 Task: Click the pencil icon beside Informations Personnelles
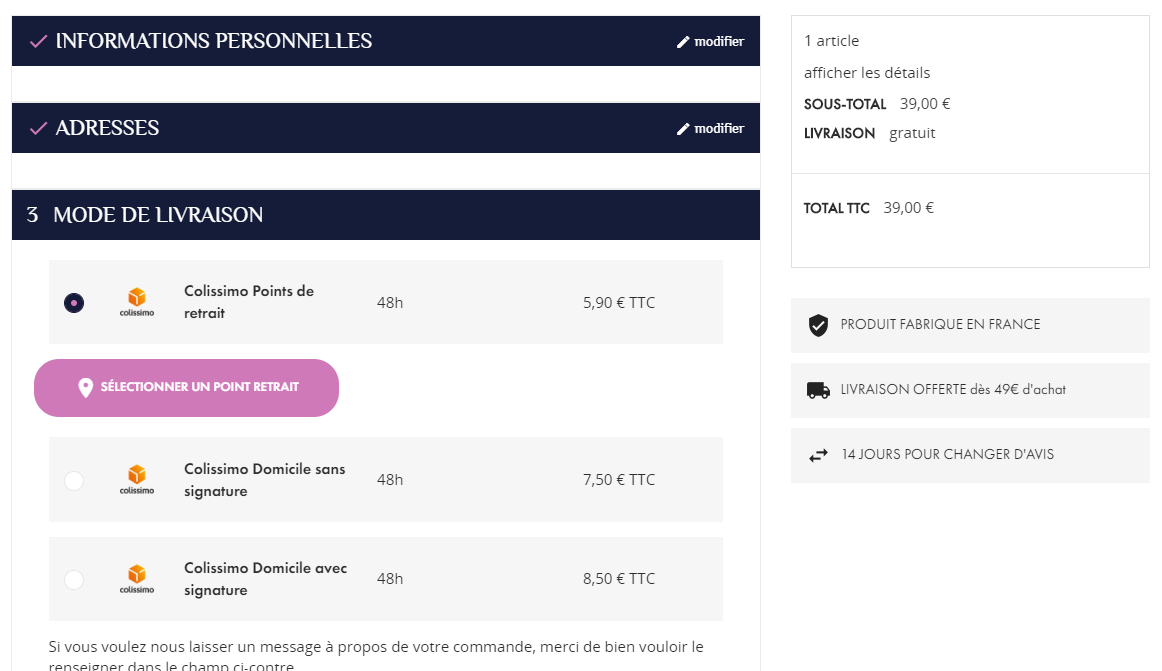point(683,42)
